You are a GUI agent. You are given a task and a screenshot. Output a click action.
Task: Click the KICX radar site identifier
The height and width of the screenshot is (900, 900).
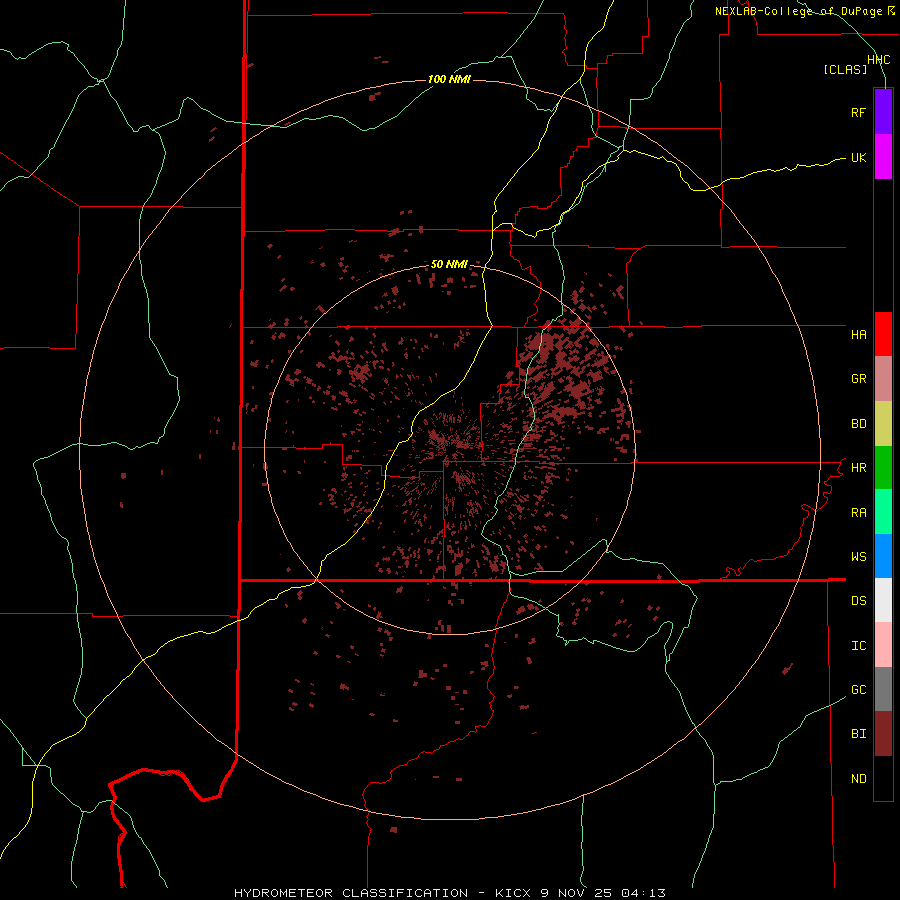tap(513, 893)
